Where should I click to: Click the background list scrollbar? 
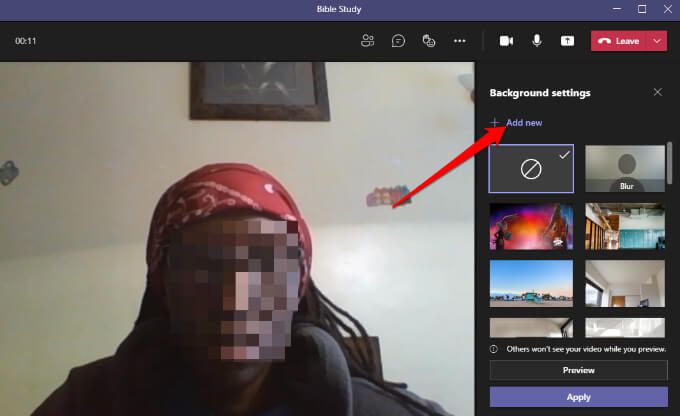(x=670, y=163)
